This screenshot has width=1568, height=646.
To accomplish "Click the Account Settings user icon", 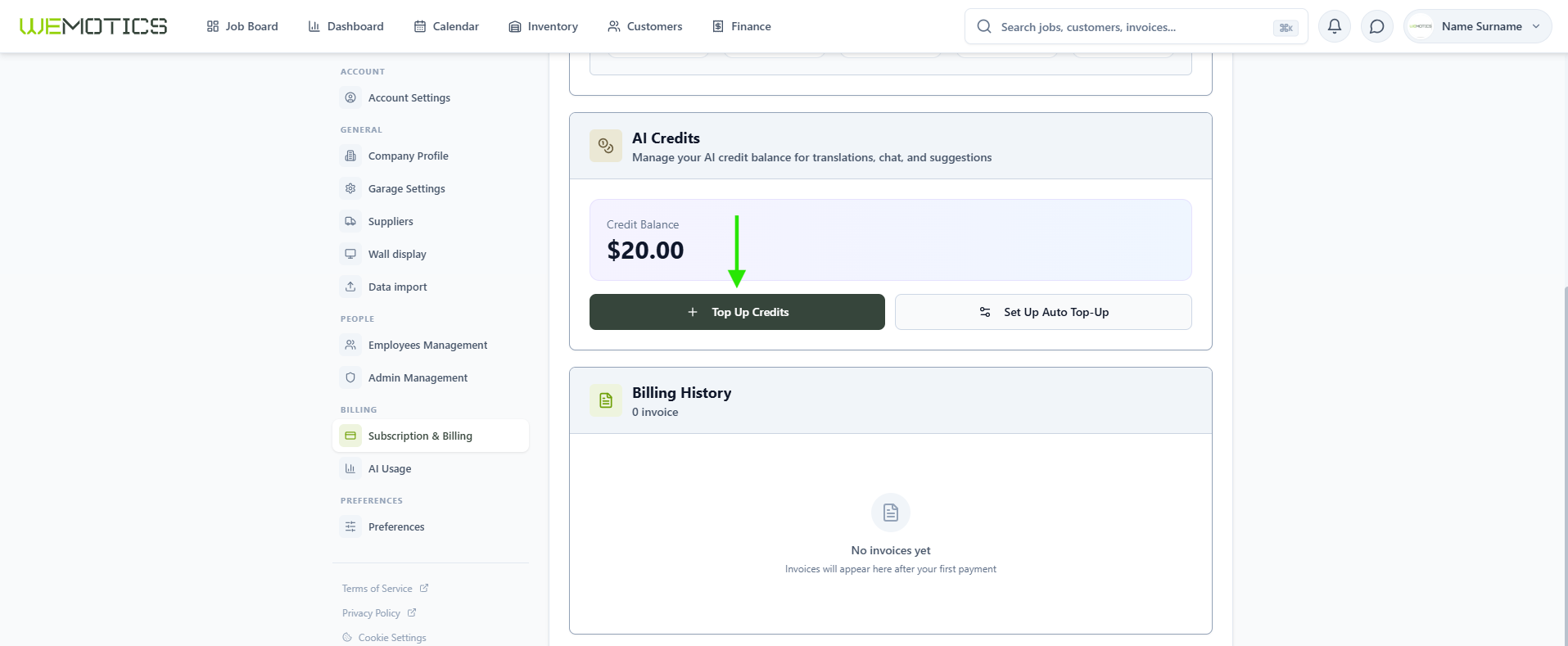I will coord(350,97).
